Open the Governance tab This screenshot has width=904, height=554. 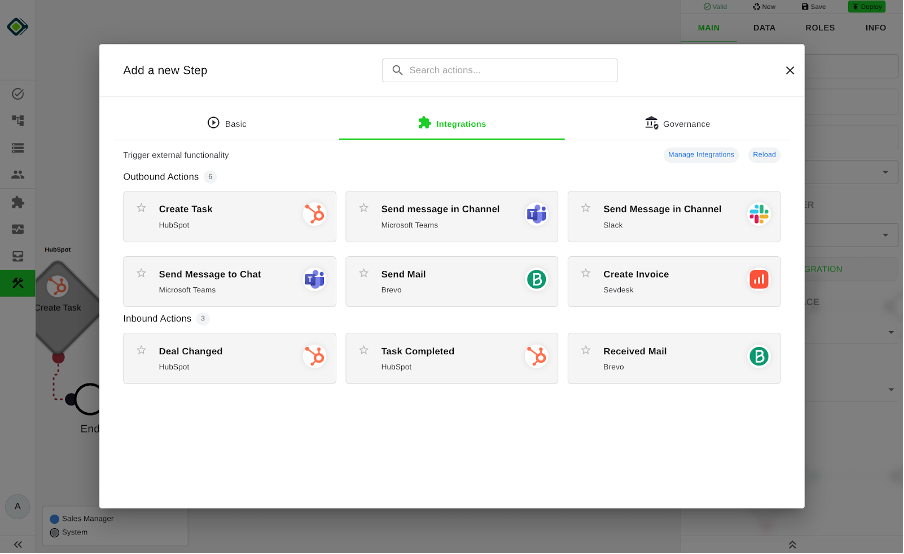(x=677, y=124)
